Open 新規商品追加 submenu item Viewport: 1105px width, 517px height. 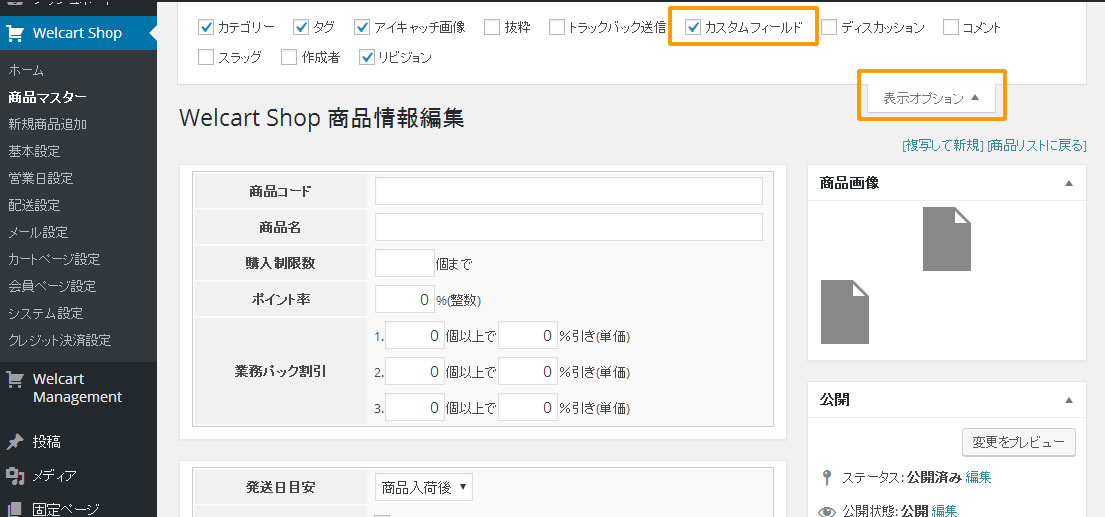(47, 124)
